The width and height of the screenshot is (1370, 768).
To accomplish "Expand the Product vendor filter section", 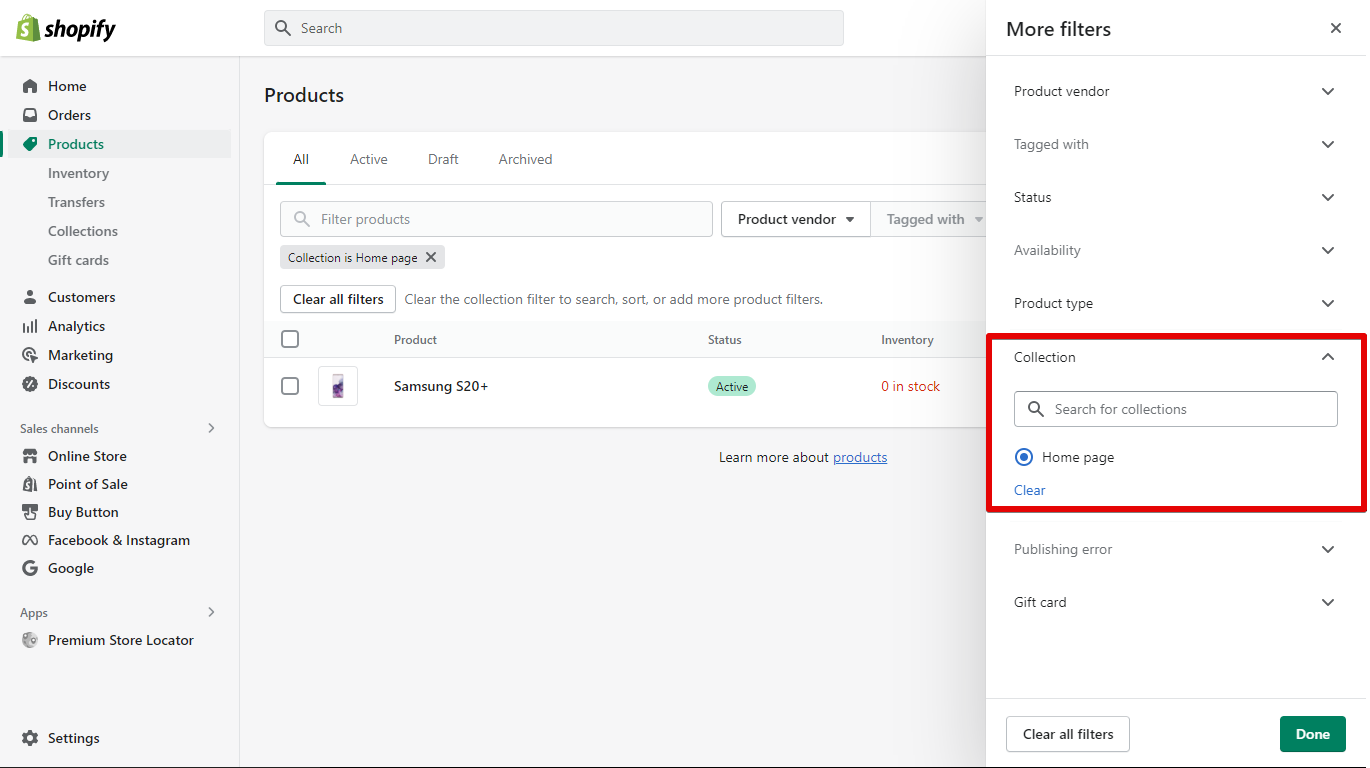I will [1327, 91].
